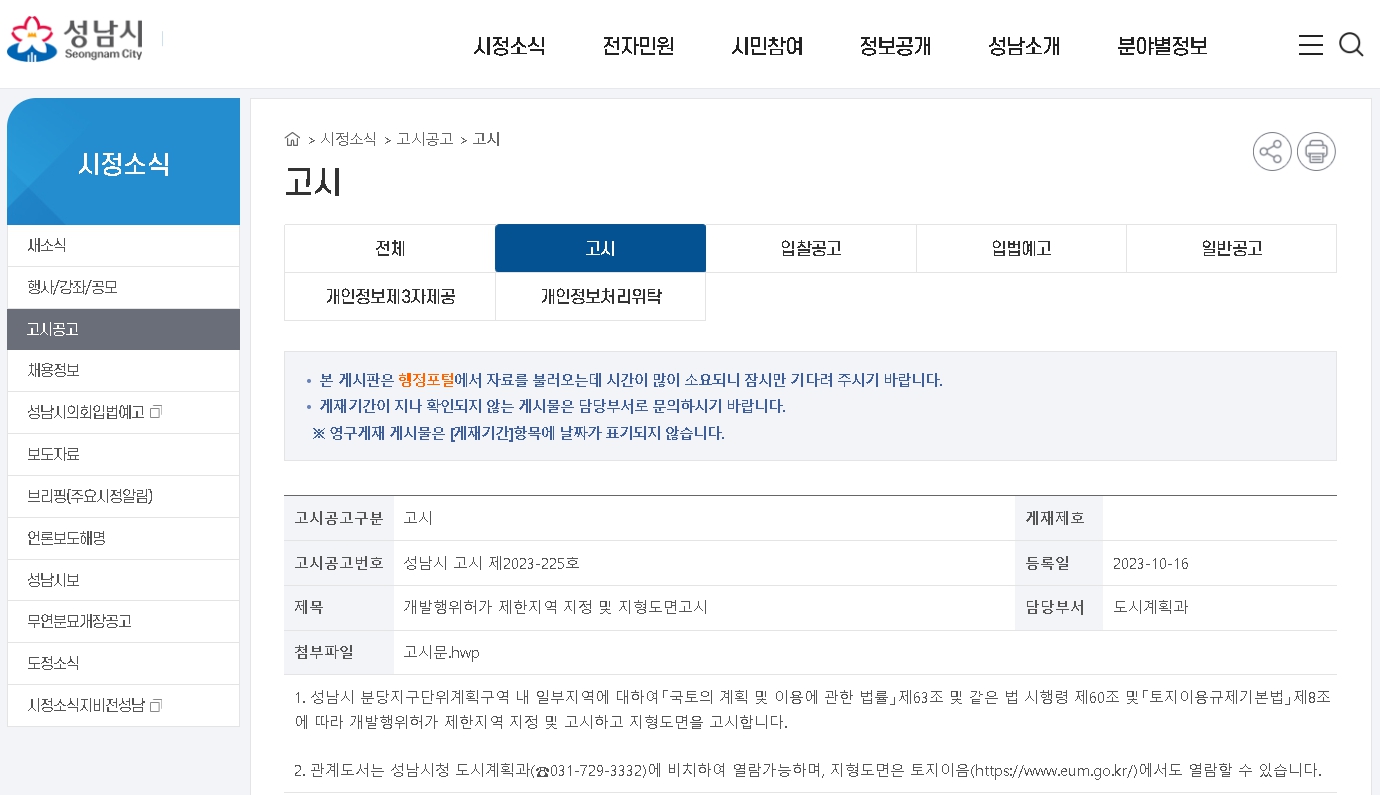
Task: Switch to the 입찰공고 tab
Action: coord(811,249)
